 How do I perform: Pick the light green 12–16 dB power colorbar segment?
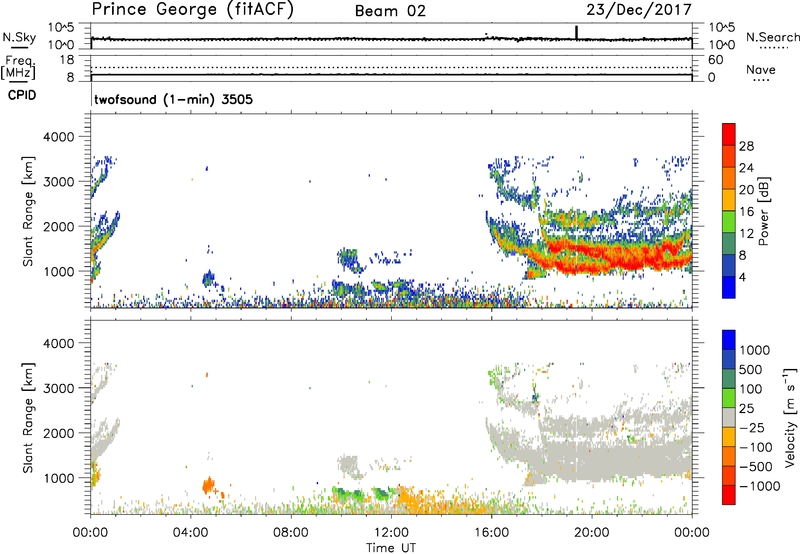tap(729, 222)
